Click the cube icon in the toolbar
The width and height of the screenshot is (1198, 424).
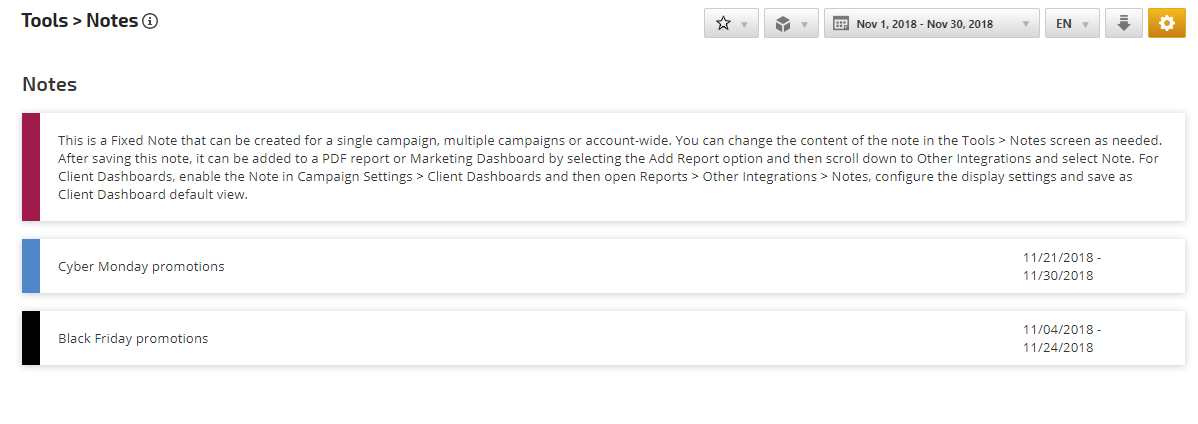[783, 24]
